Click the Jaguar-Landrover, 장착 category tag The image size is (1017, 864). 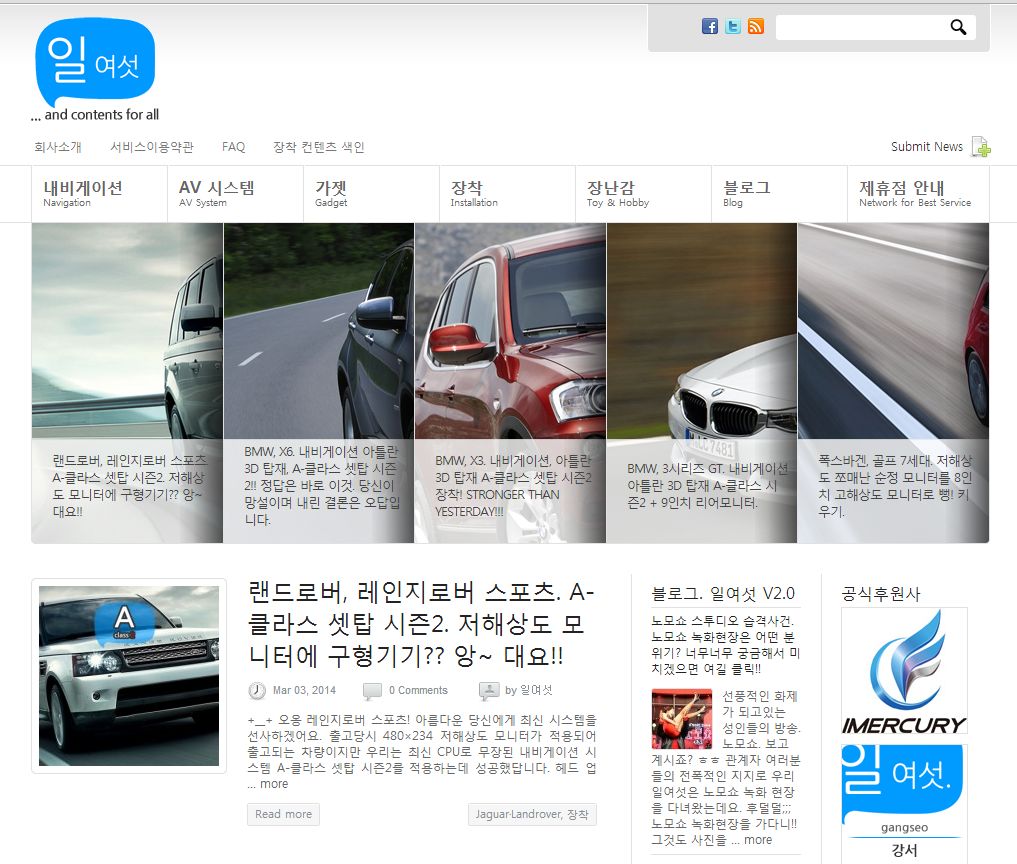[532, 814]
